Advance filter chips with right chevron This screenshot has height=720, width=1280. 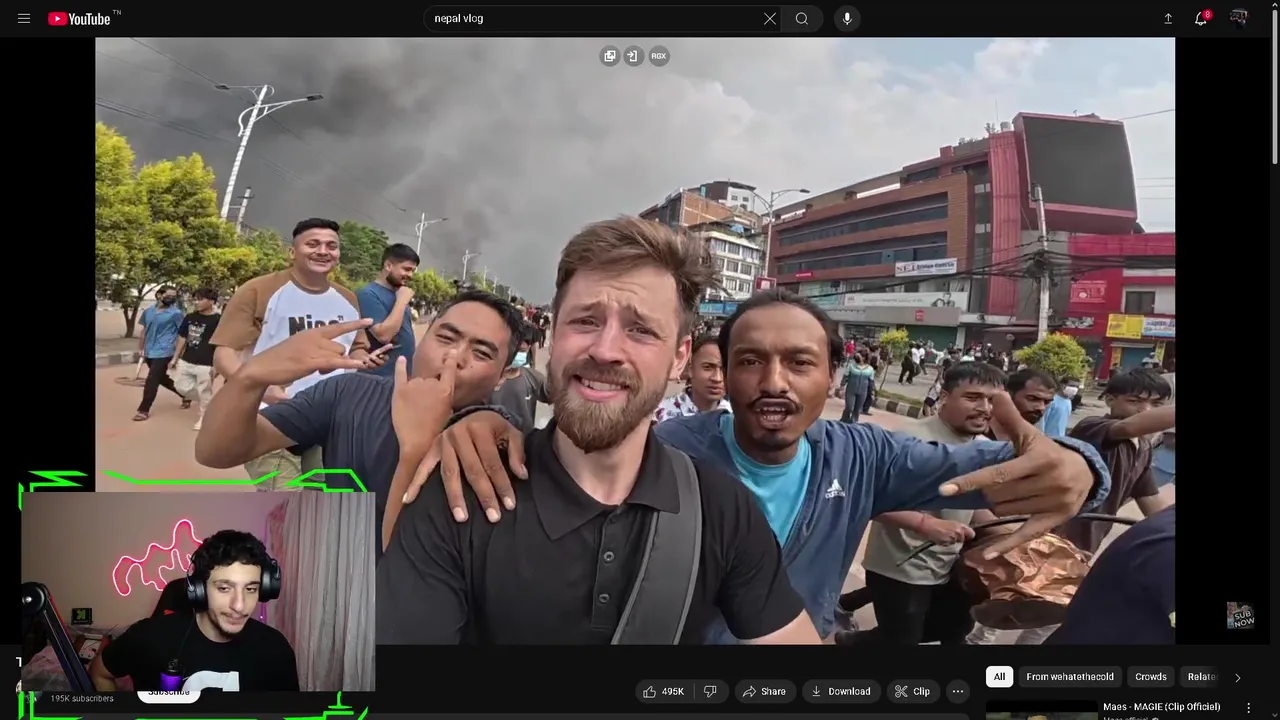(1237, 677)
